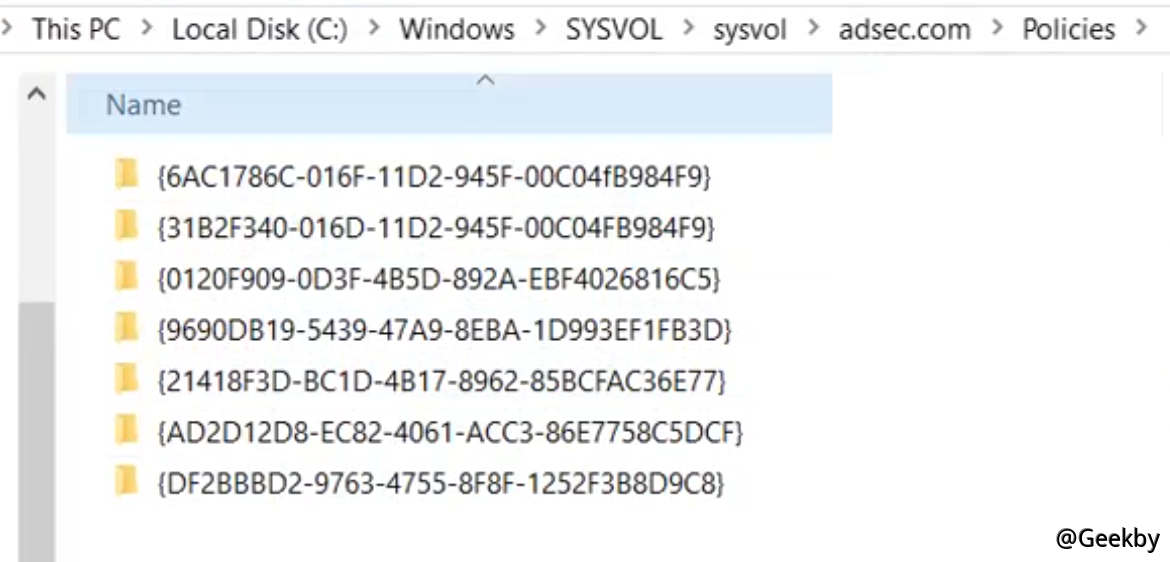
Task: Click the folder icon for {21418F3D-BC1D-4B17-8962-85BCFAC36E77}
Action: (126, 380)
